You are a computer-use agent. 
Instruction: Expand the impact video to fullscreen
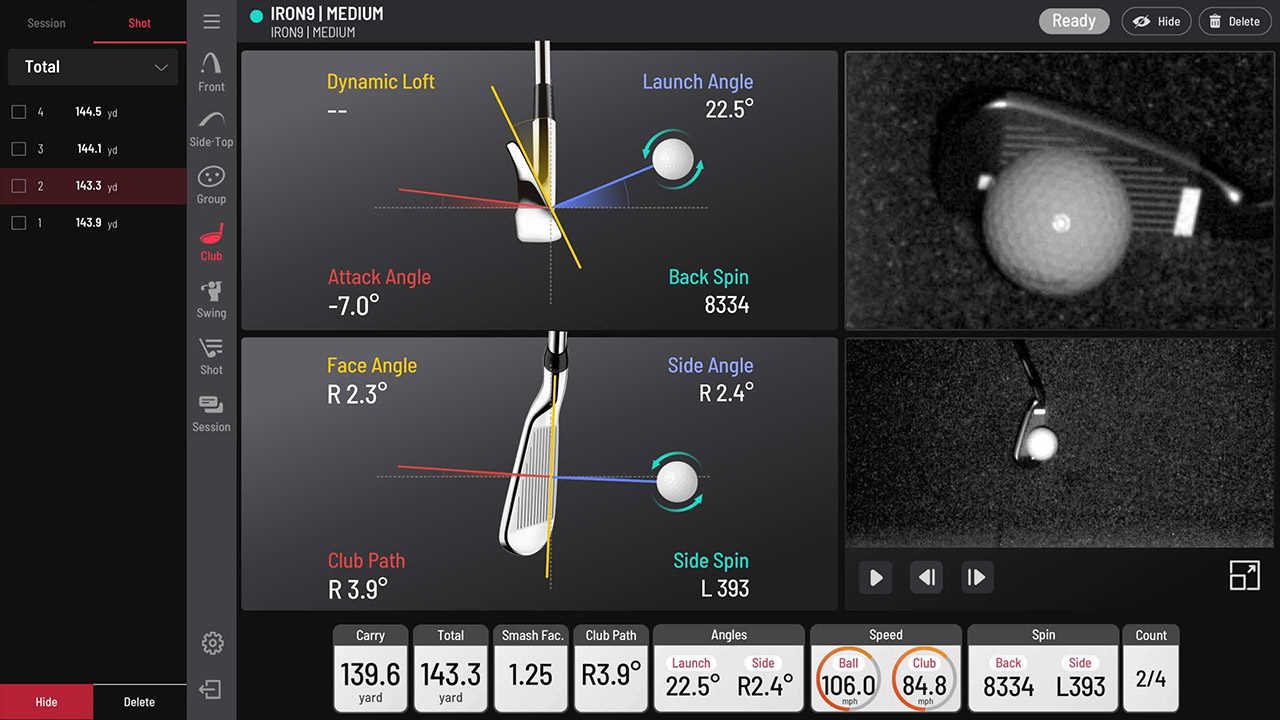(x=1244, y=576)
